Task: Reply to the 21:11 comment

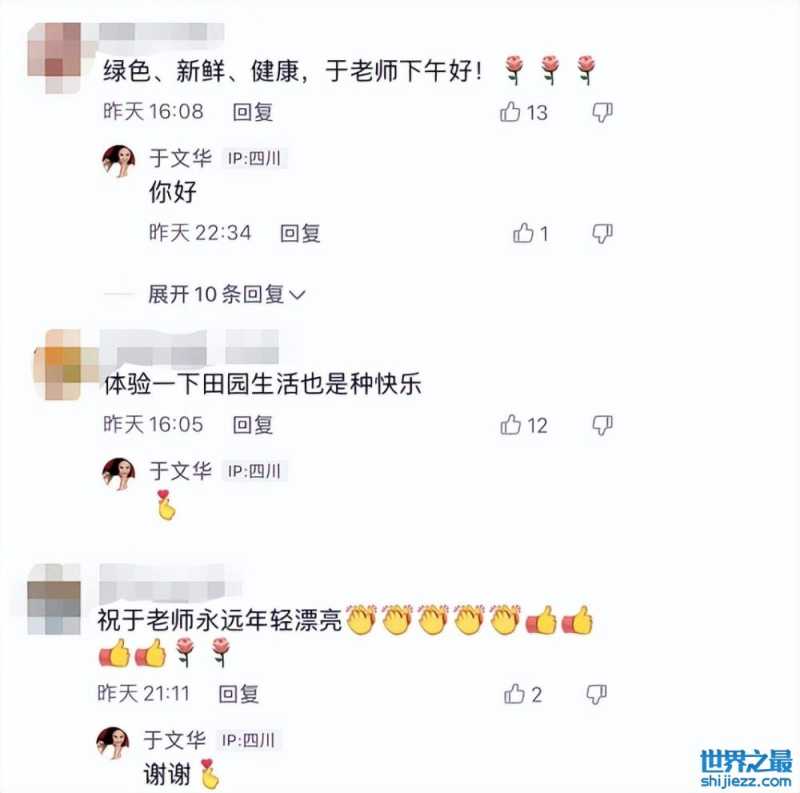Action: click(x=239, y=694)
